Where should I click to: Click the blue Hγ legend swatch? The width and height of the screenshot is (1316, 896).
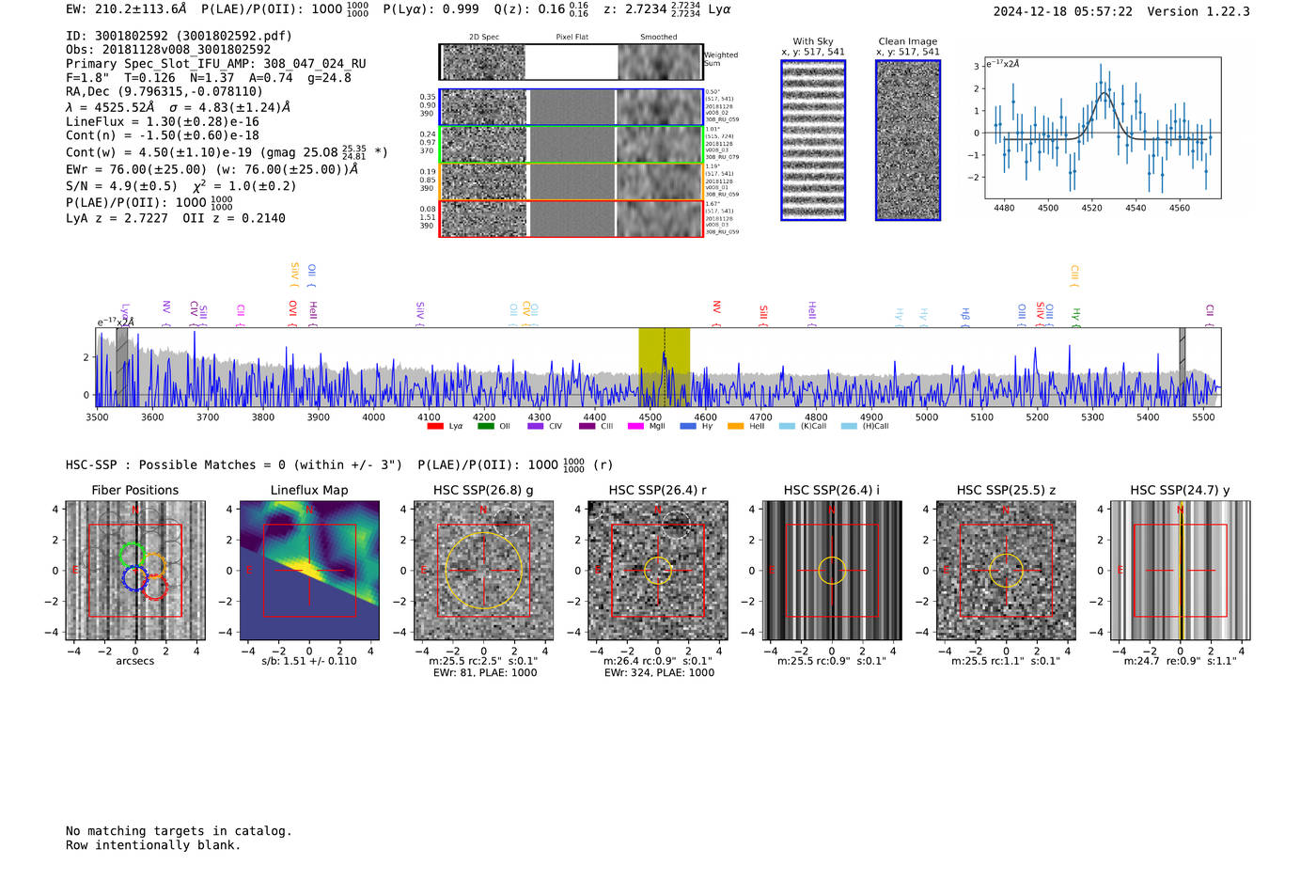[x=688, y=427]
